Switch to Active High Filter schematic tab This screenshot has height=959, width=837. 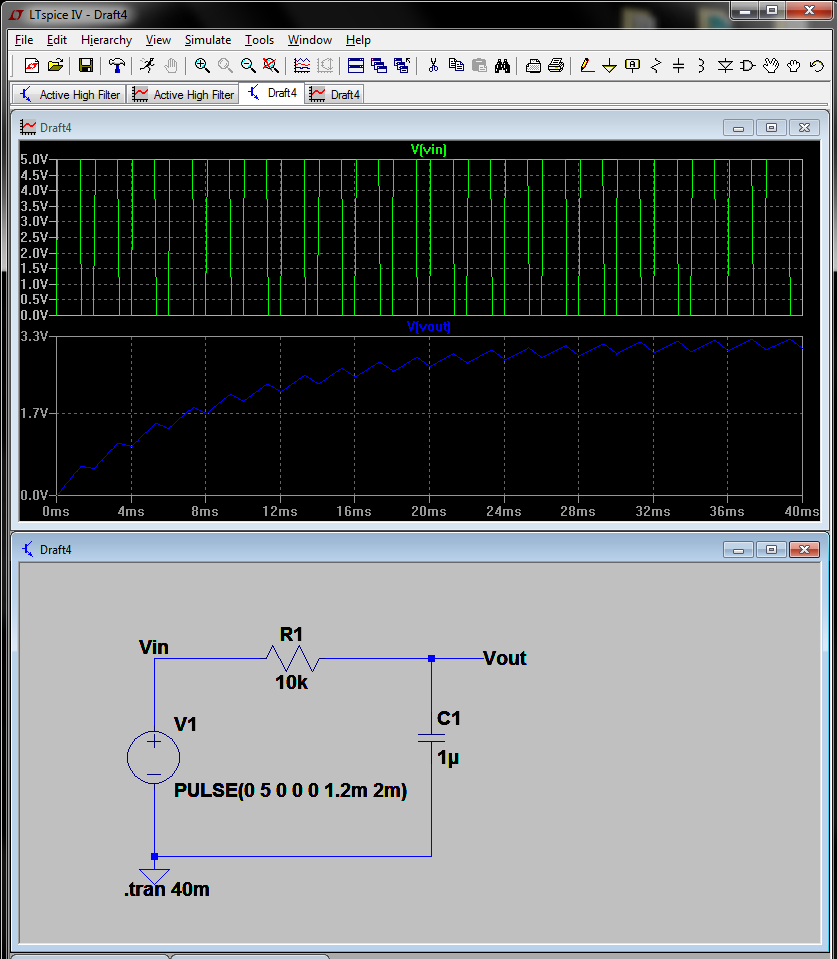pos(69,94)
